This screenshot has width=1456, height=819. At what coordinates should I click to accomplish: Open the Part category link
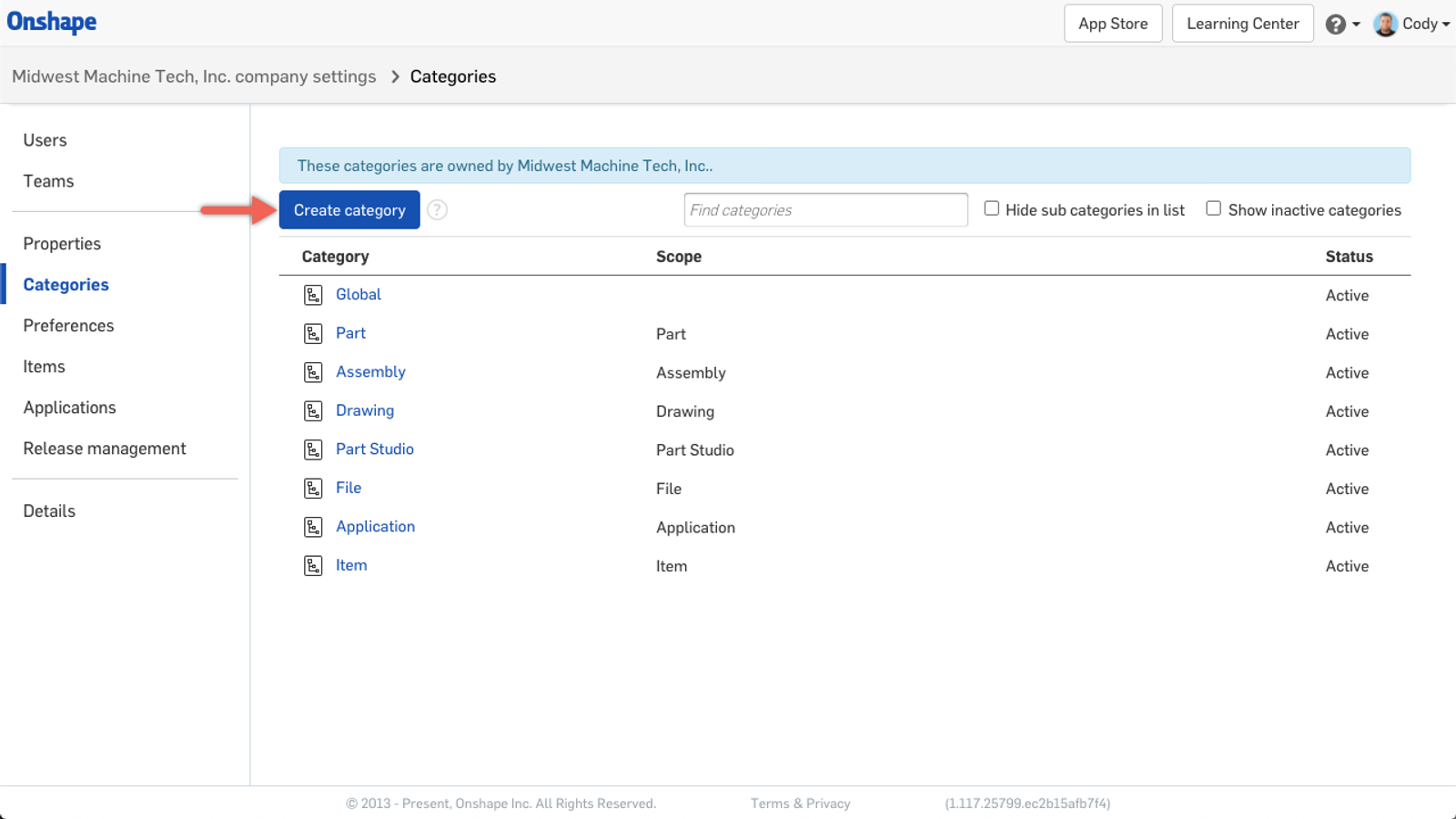pos(351,333)
